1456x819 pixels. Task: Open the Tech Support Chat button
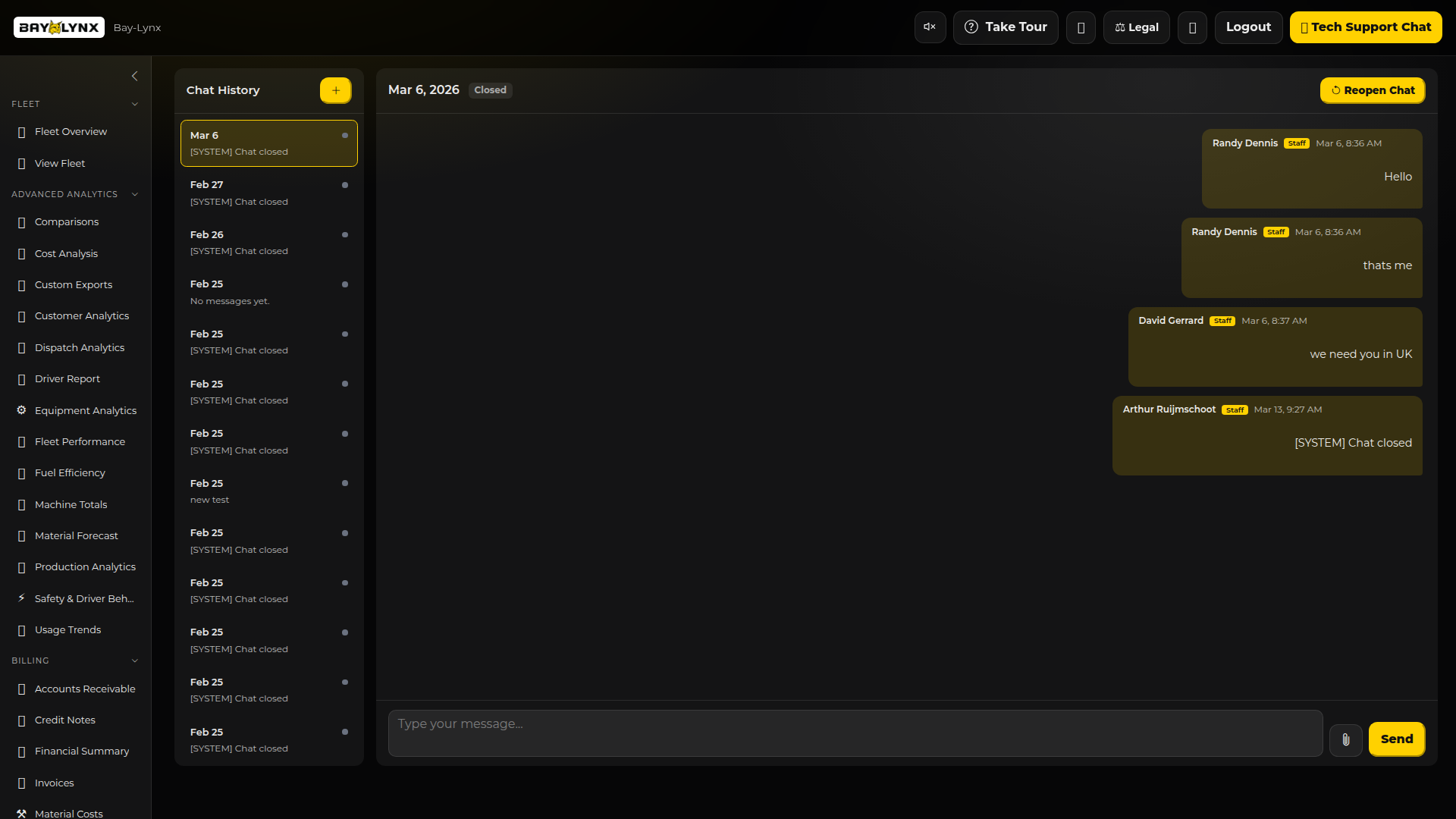(x=1365, y=27)
